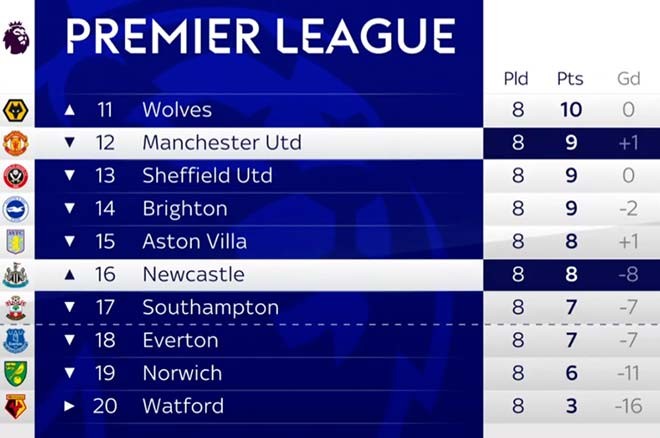Click the Brighton club badge
Viewport: 660px width, 438px height.
point(16,209)
